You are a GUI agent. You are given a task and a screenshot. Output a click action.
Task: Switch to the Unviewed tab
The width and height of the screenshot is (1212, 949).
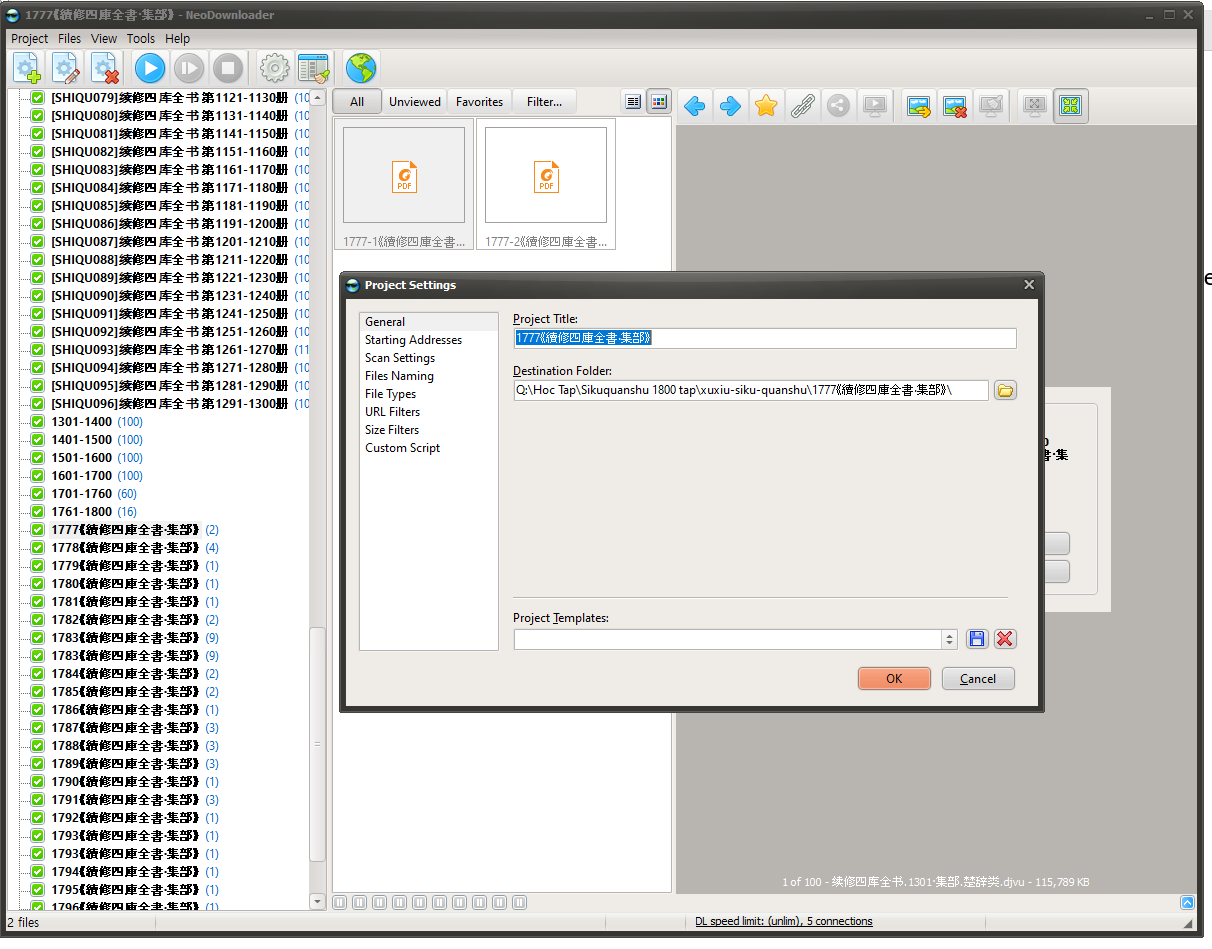pos(414,101)
